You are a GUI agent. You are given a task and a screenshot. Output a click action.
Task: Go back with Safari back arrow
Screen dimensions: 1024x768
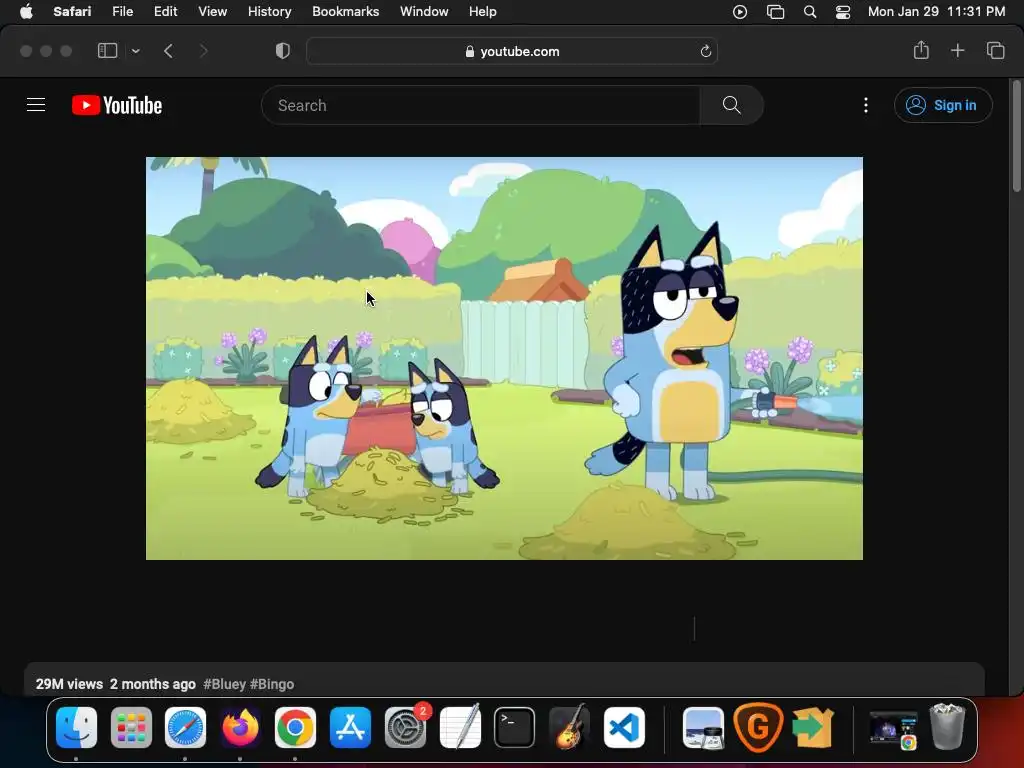pos(168,51)
